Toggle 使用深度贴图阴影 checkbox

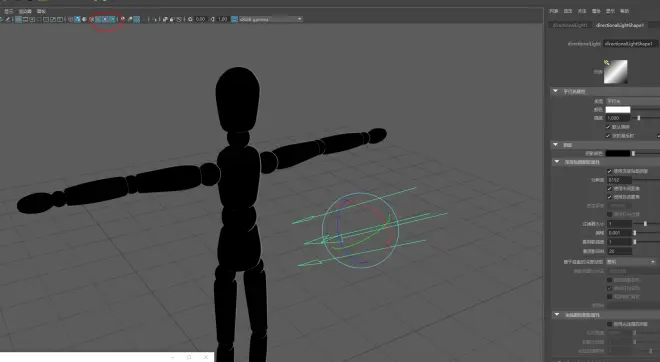609,171
